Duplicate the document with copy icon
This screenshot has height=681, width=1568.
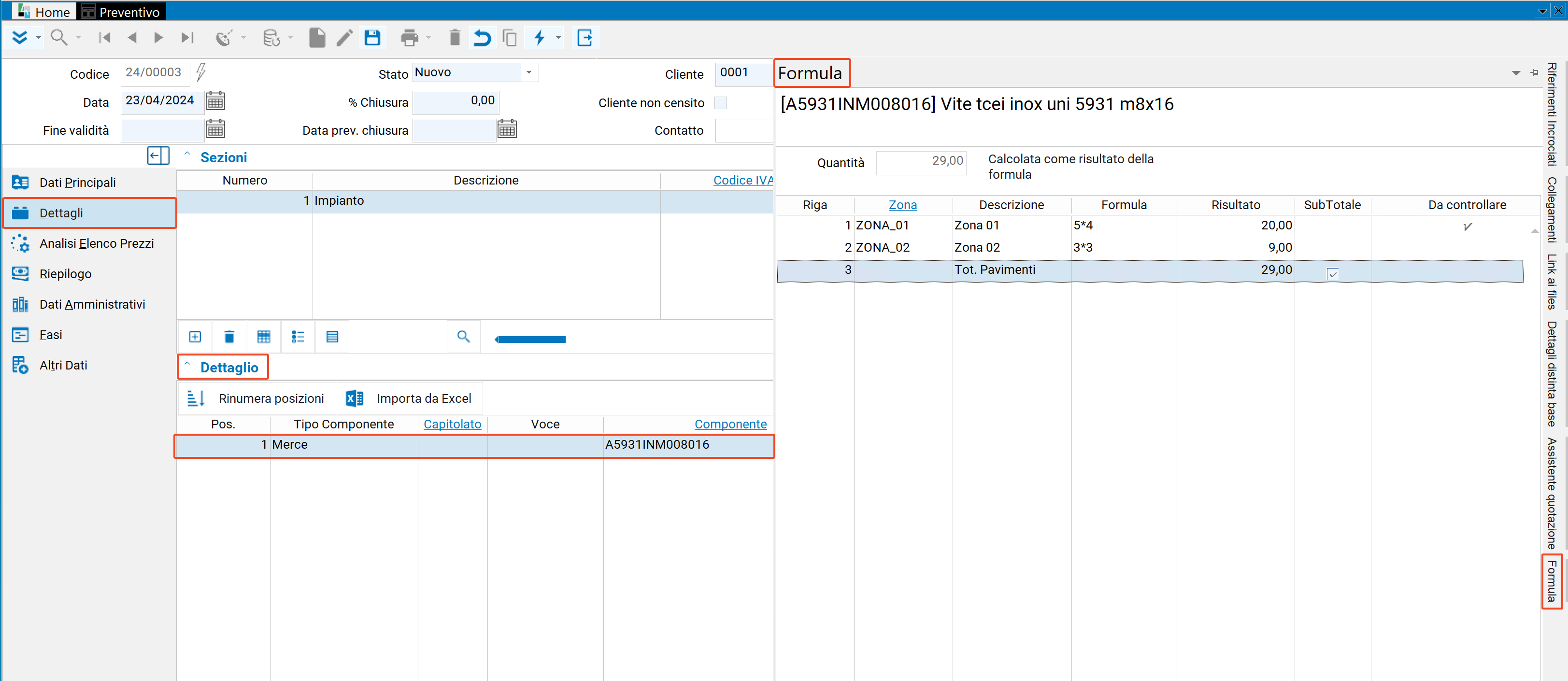pos(510,38)
